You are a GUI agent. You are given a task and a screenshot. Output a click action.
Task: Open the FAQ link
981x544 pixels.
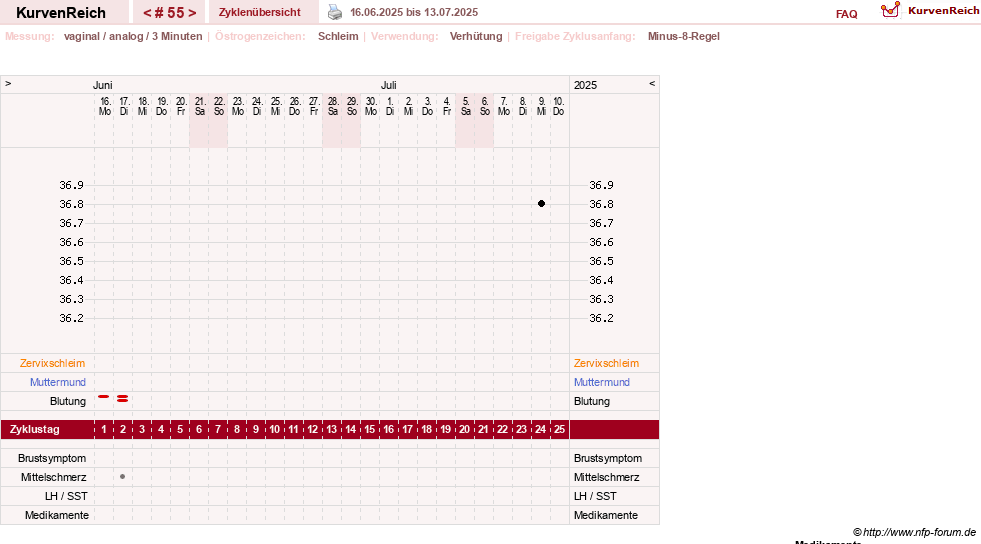(x=846, y=14)
